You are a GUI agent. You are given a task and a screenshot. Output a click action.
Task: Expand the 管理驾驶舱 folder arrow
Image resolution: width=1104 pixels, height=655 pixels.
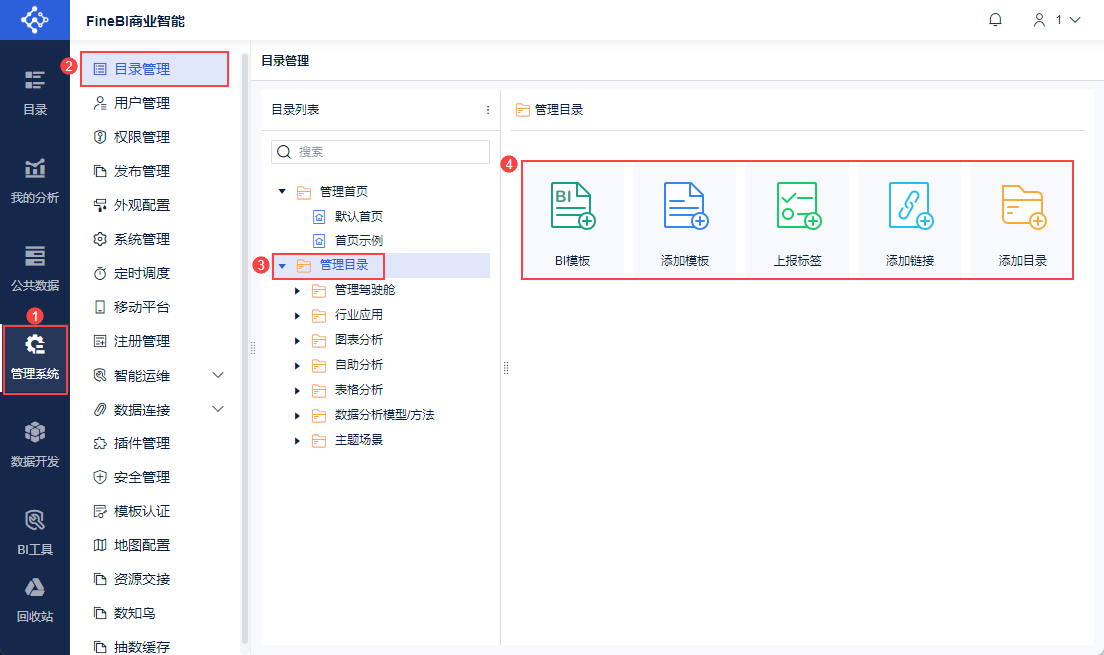(297, 290)
